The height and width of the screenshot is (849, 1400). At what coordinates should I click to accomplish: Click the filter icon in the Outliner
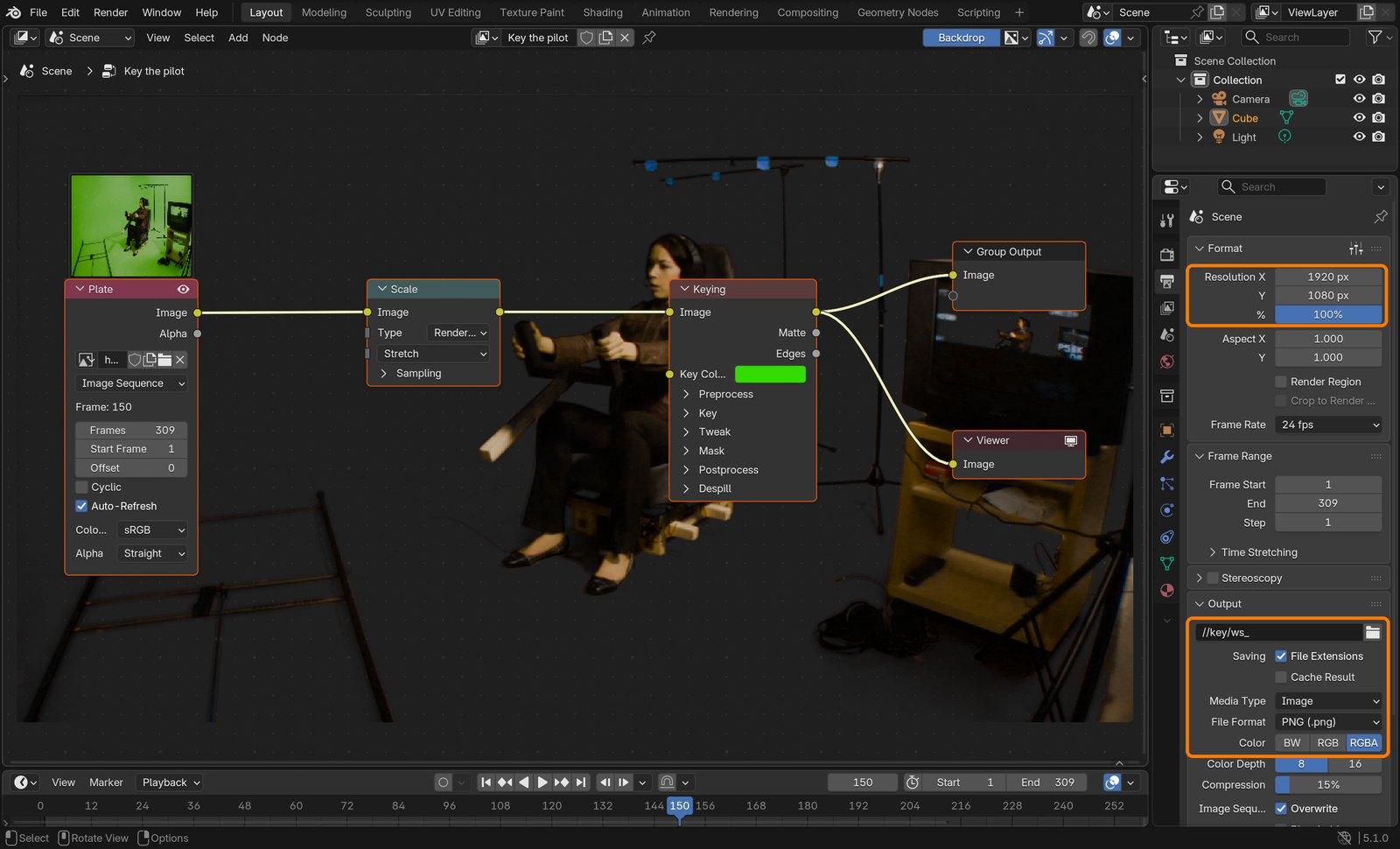click(x=1375, y=37)
